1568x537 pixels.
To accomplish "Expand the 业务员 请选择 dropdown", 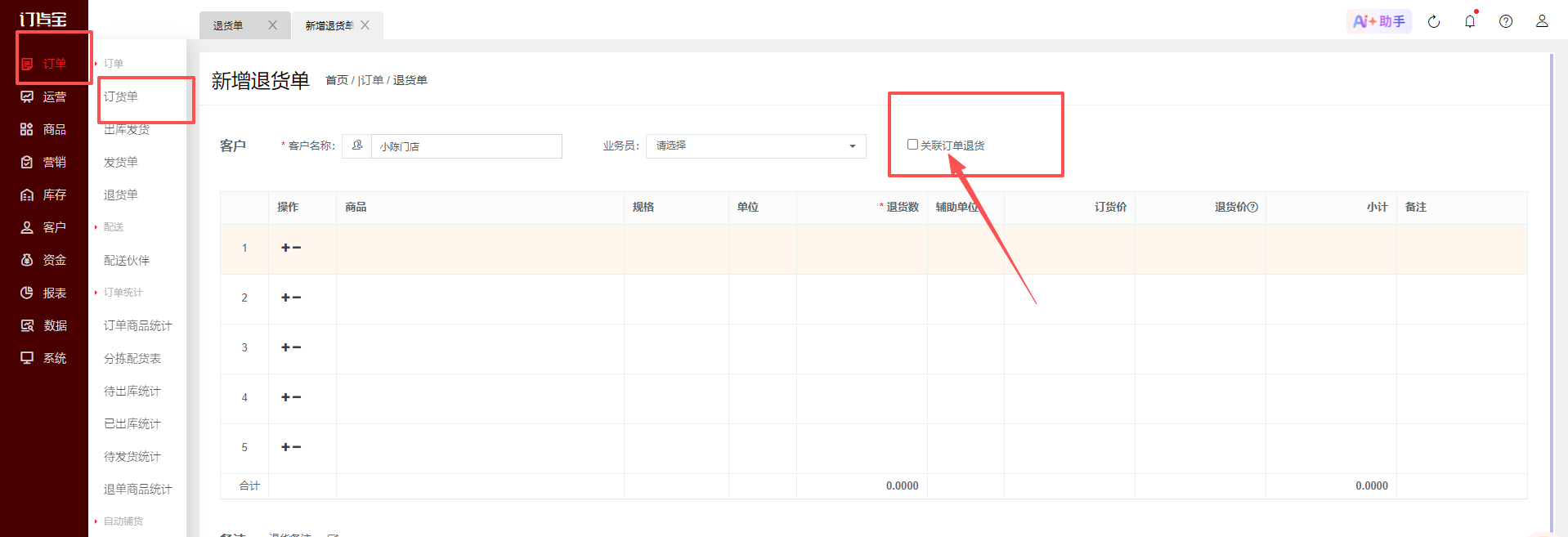I will point(756,145).
